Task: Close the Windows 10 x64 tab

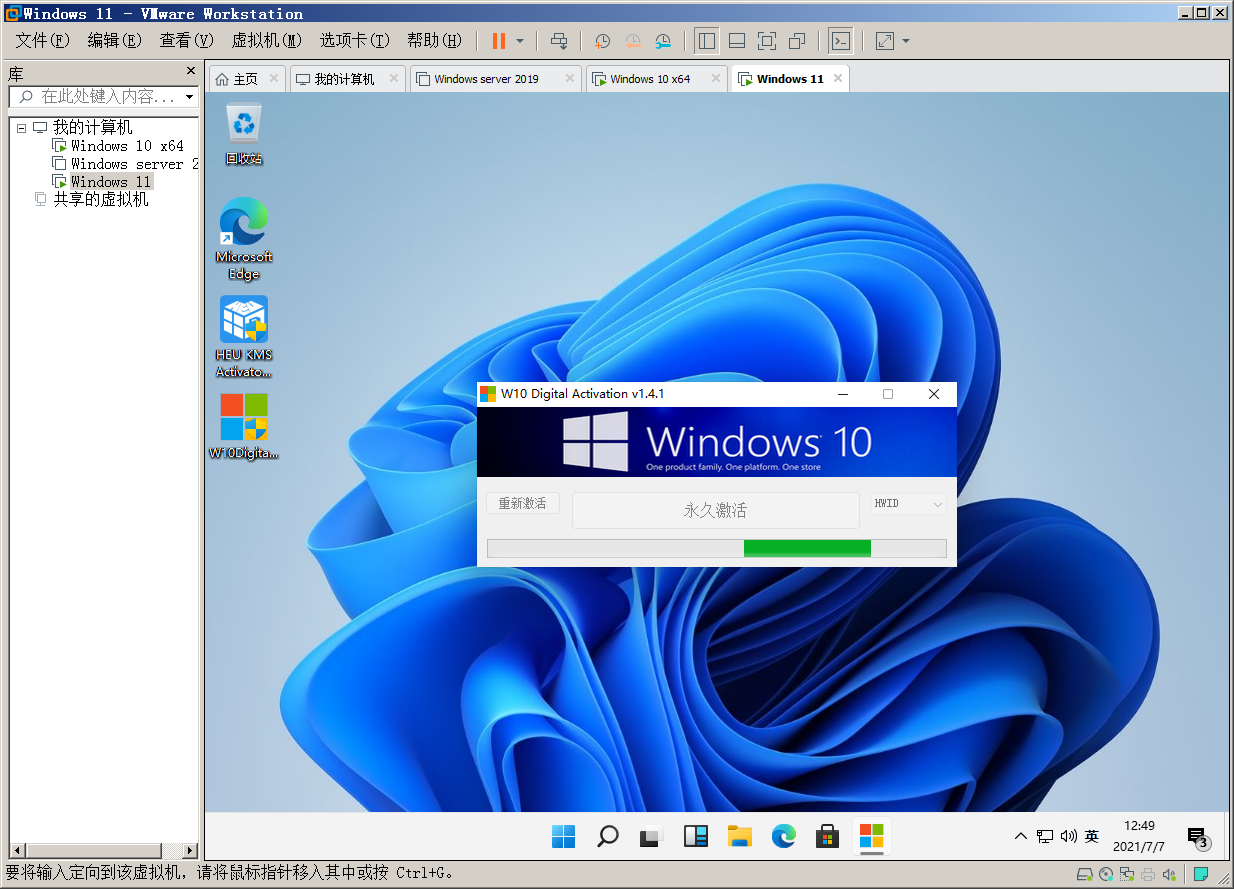Action: point(716,78)
